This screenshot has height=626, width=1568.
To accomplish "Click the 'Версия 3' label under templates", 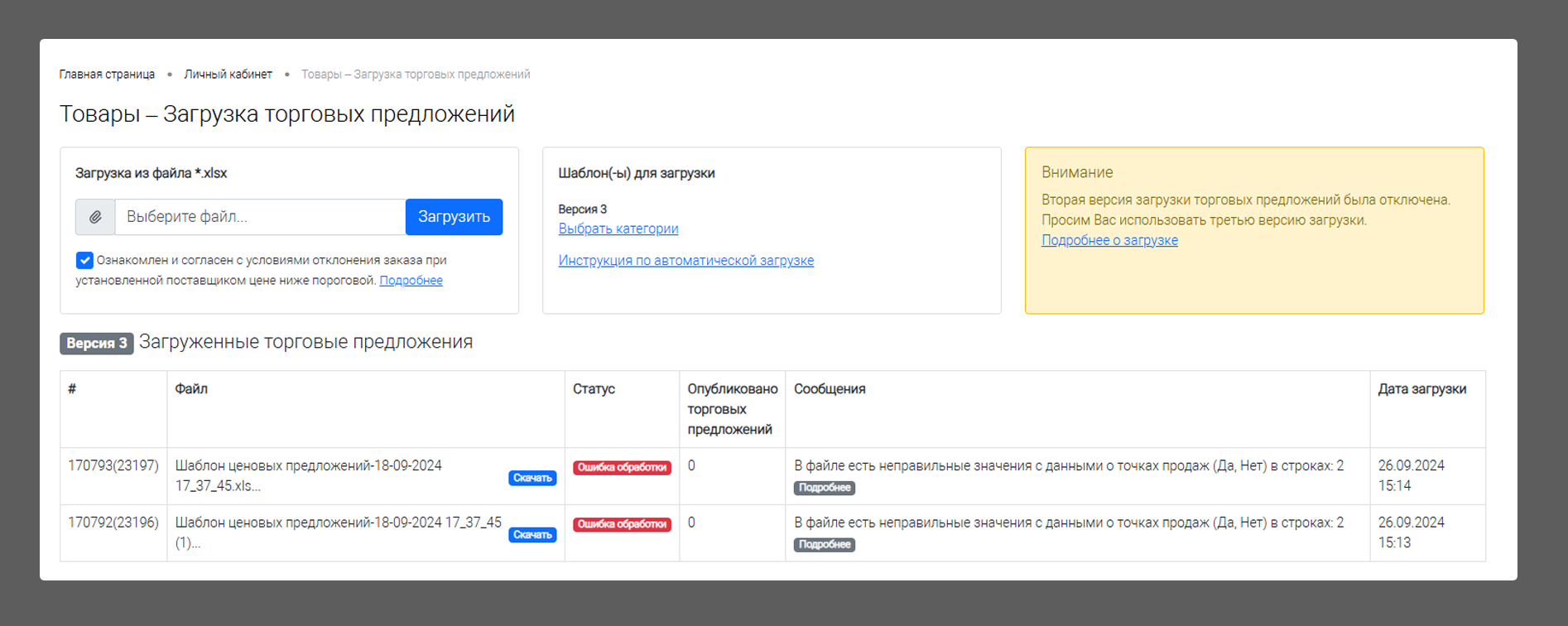I will 582,209.
